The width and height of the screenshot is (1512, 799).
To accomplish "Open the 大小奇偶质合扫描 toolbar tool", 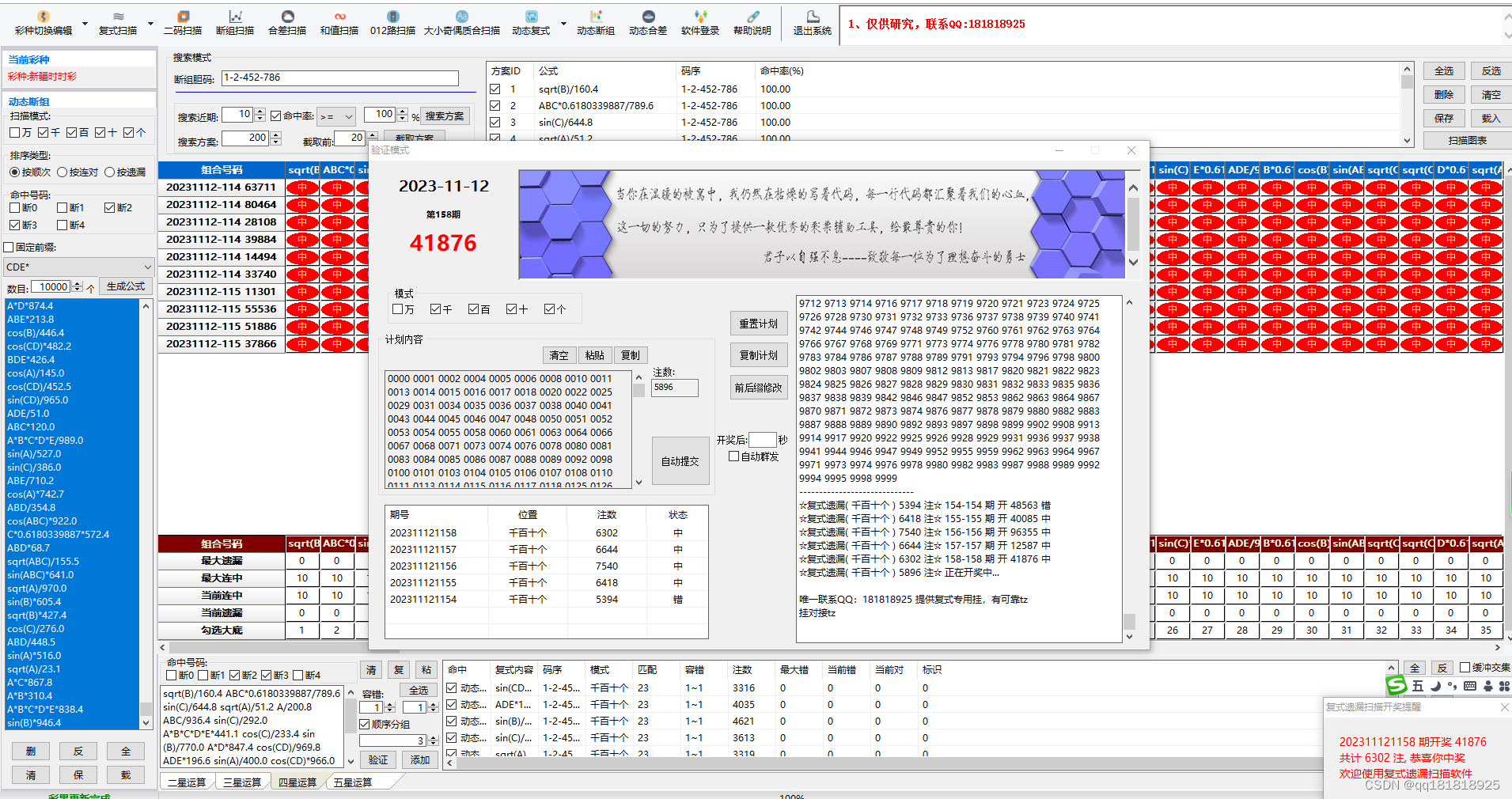I will 462,23.
